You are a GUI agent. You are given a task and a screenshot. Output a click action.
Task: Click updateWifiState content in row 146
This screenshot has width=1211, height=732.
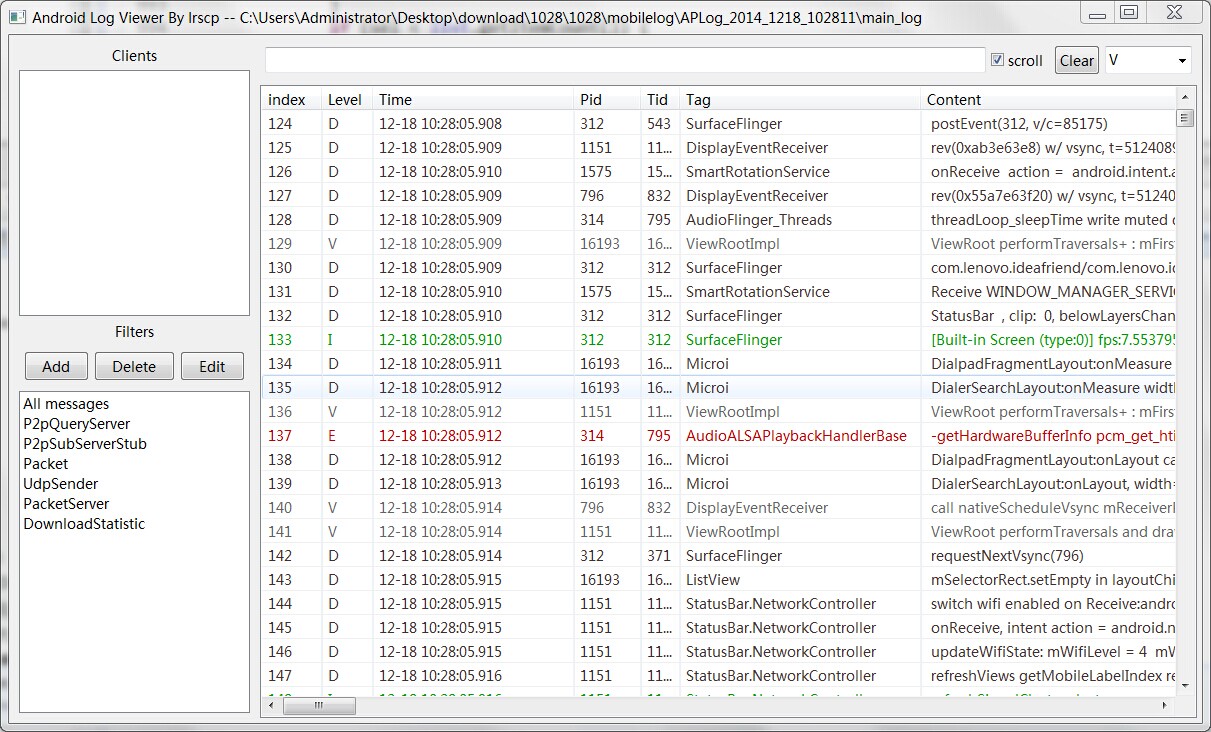(x=1053, y=652)
